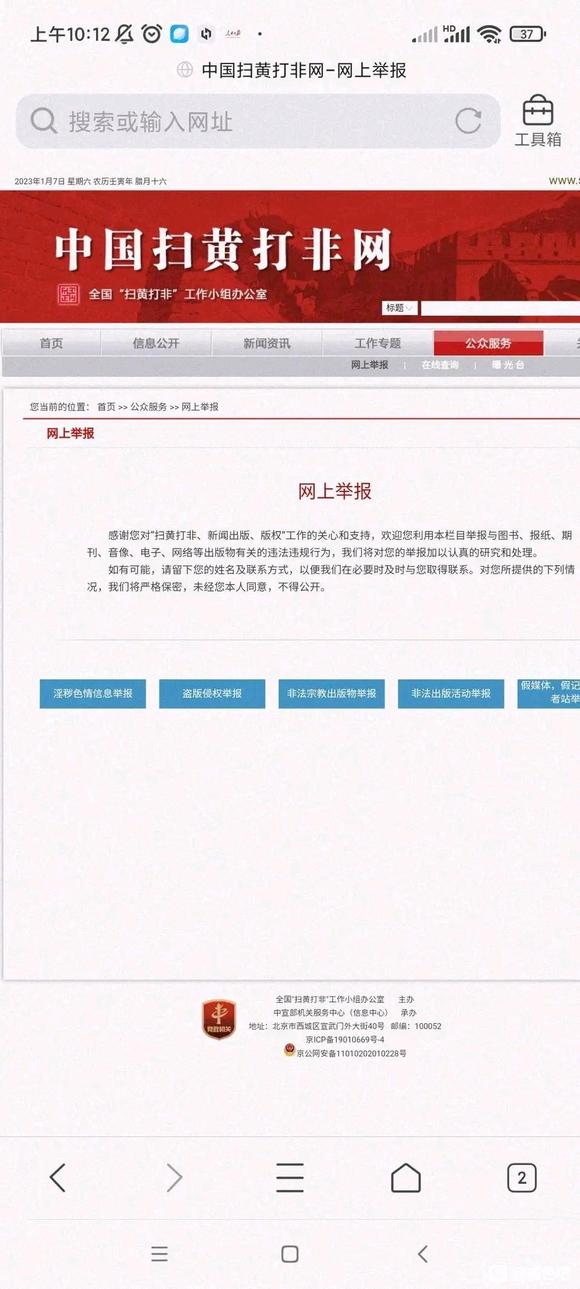Click 公众服务 in the breadcrumb
580x1289 pixels.
(149, 407)
